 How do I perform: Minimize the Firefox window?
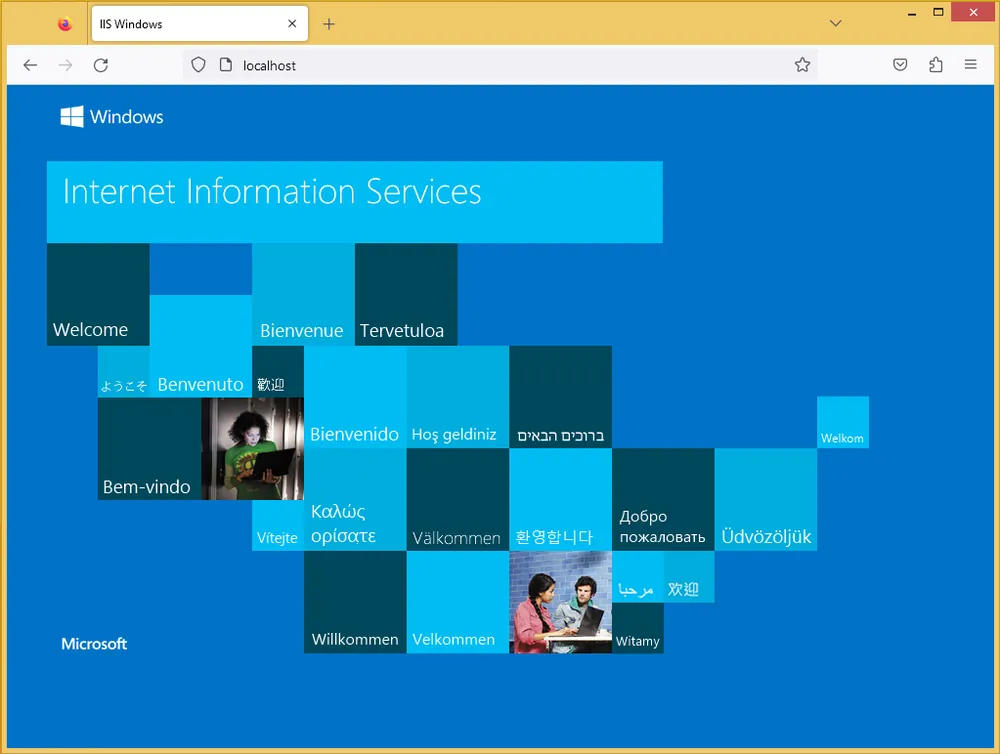[x=912, y=12]
